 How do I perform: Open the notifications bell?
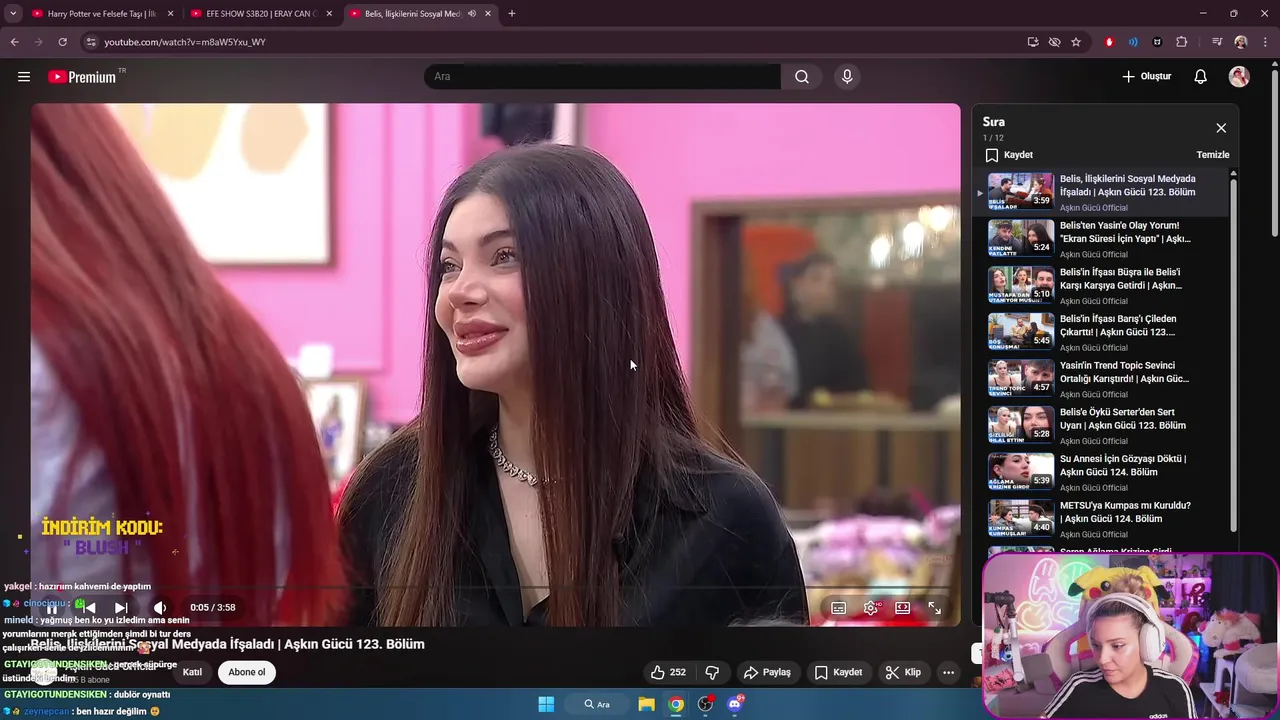1201,77
